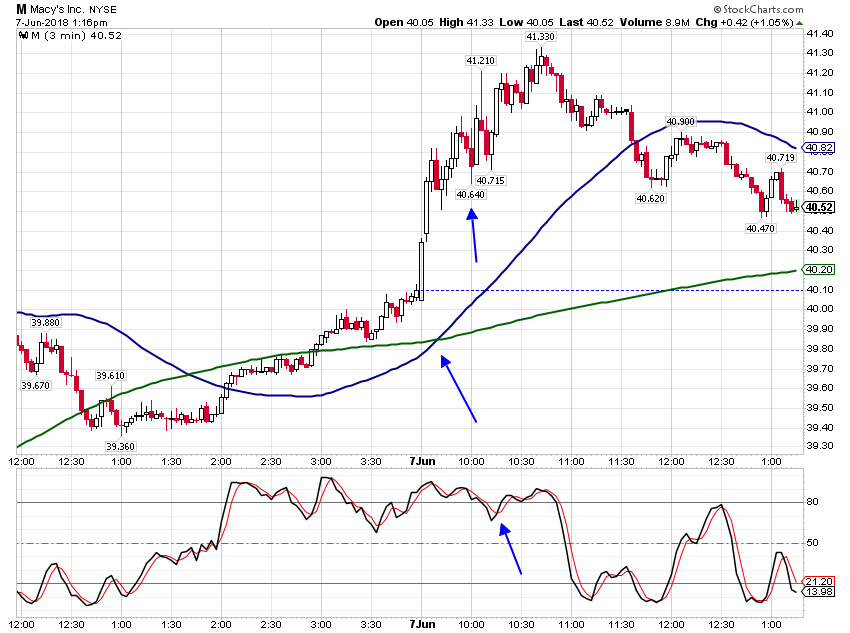
Task: Click the '50' midline level label
Action: (813, 543)
